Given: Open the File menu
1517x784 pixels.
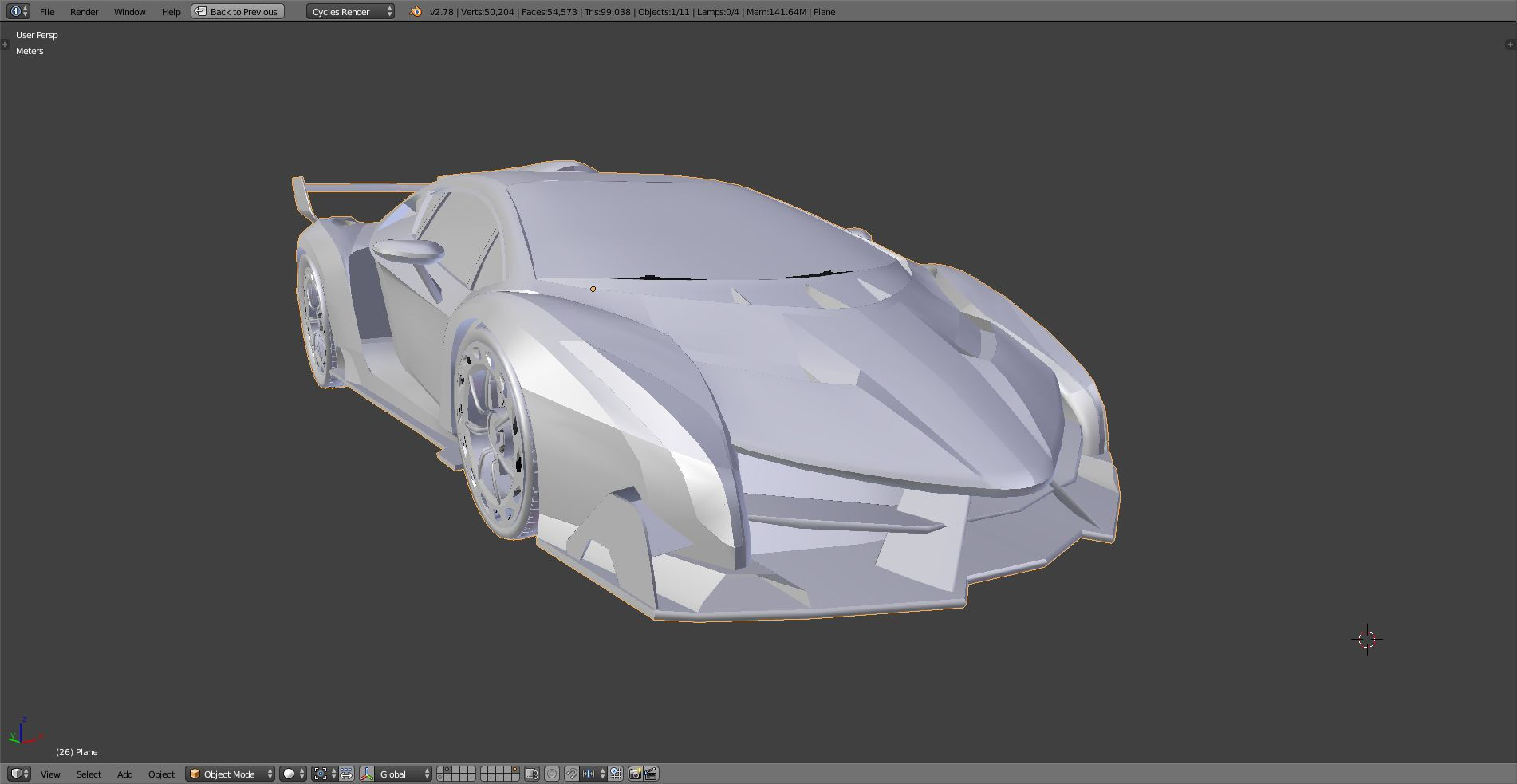Looking at the screenshot, I should [47, 11].
